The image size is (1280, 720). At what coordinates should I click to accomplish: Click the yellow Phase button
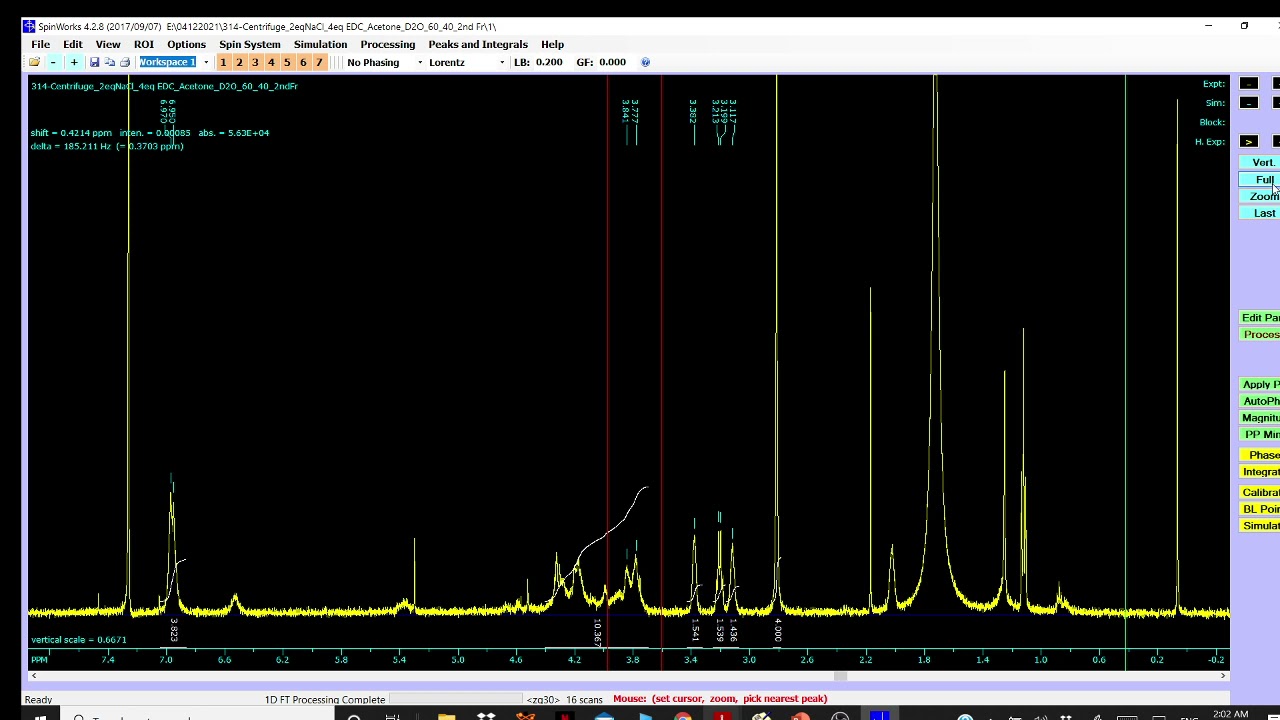1260,455
